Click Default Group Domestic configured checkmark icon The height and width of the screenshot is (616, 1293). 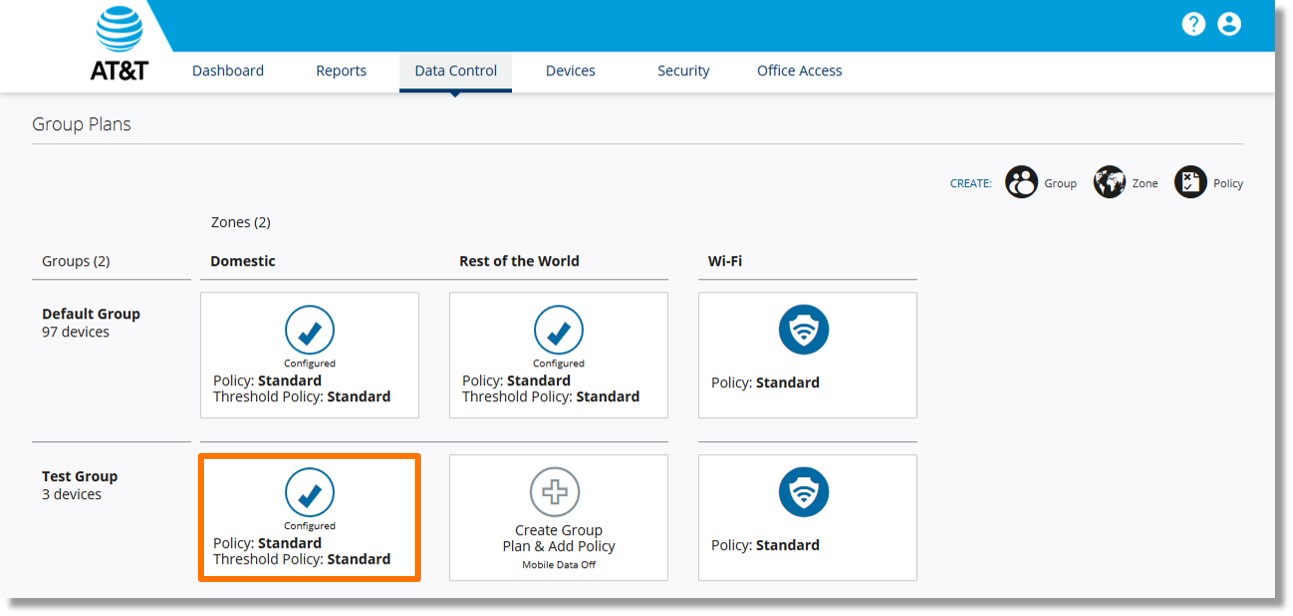309,331
